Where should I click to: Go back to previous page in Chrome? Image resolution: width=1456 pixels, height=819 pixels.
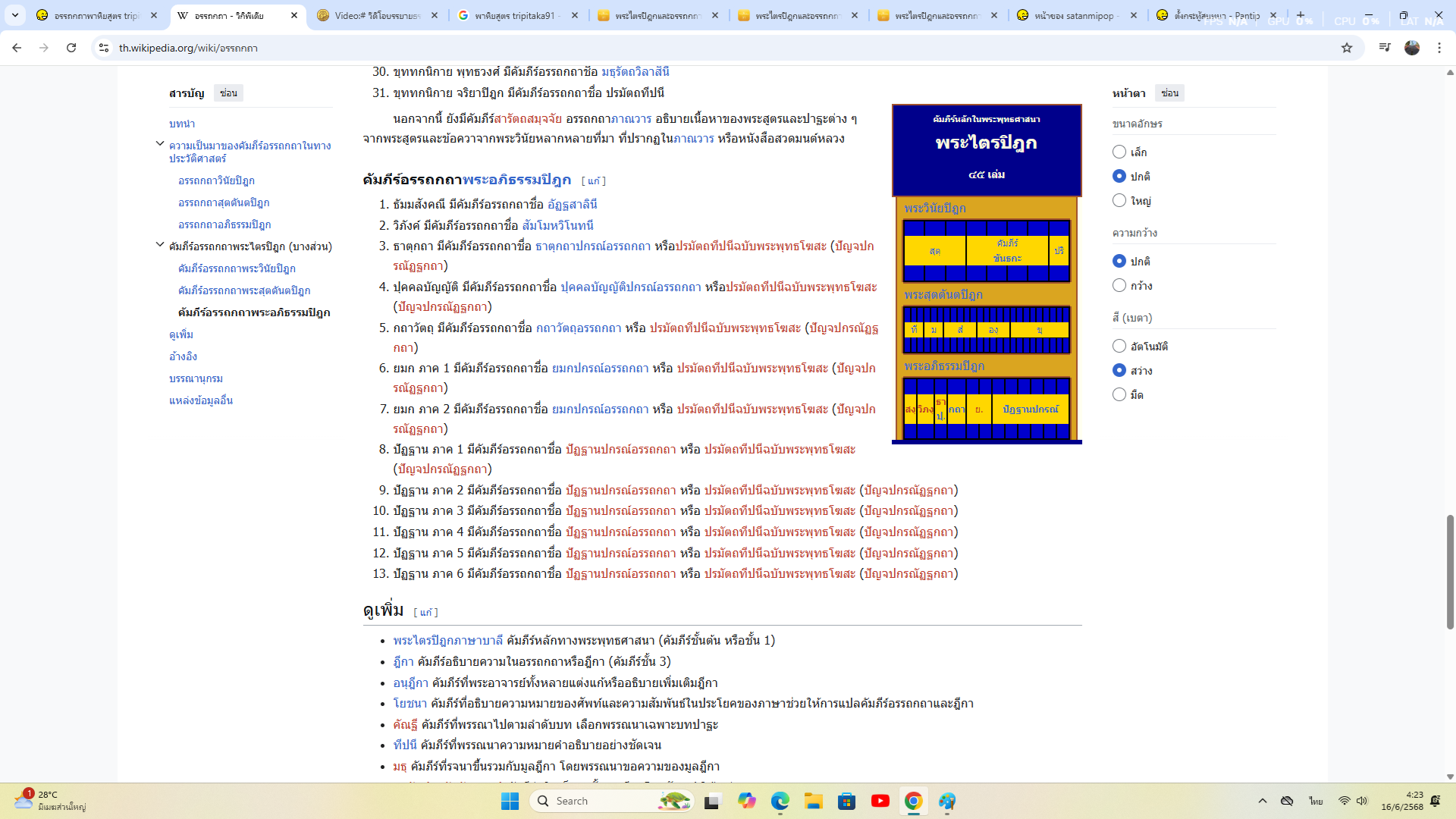17,48
